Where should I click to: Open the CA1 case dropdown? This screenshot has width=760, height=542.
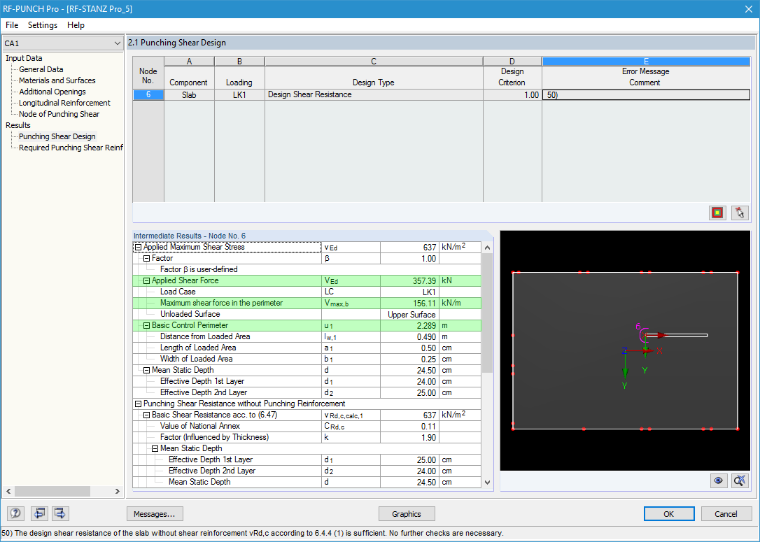pos(117,43)
